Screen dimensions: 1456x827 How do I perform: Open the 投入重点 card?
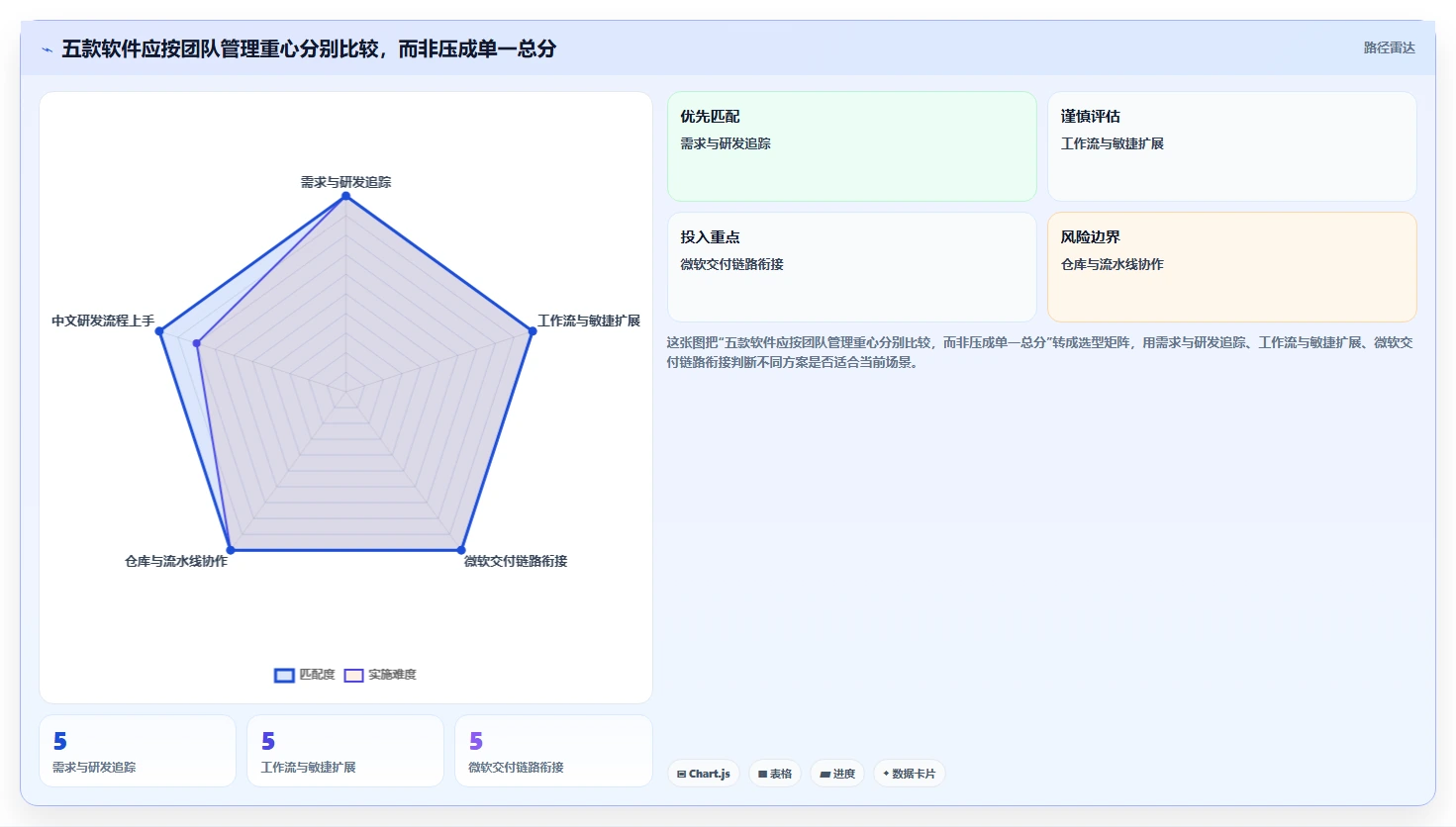852,267
